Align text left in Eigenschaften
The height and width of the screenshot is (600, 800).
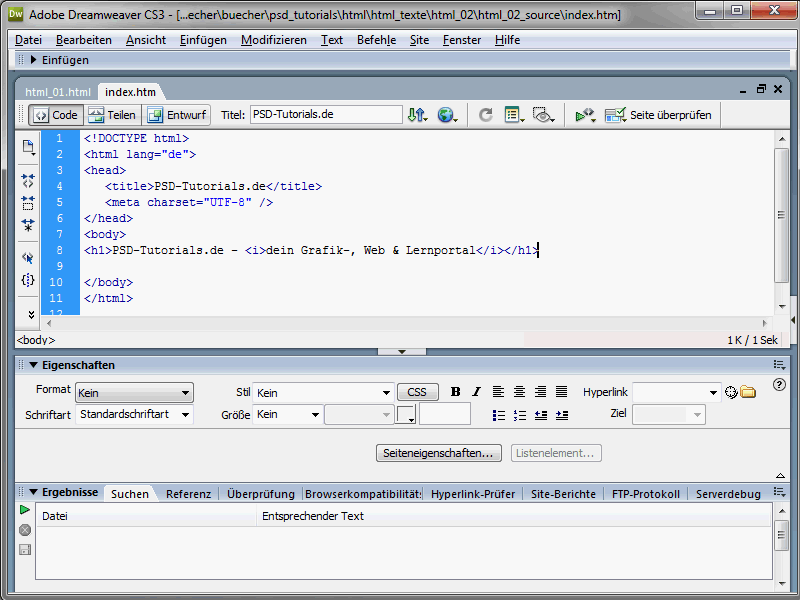click(498, 392)
